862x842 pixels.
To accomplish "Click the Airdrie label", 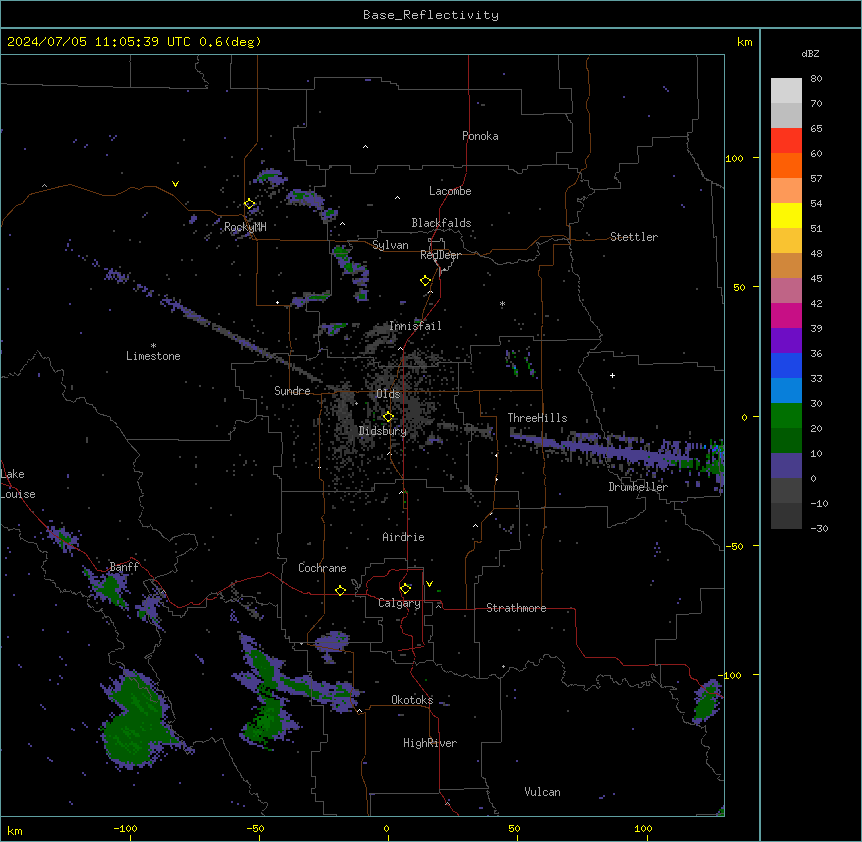I will [403, 537].
